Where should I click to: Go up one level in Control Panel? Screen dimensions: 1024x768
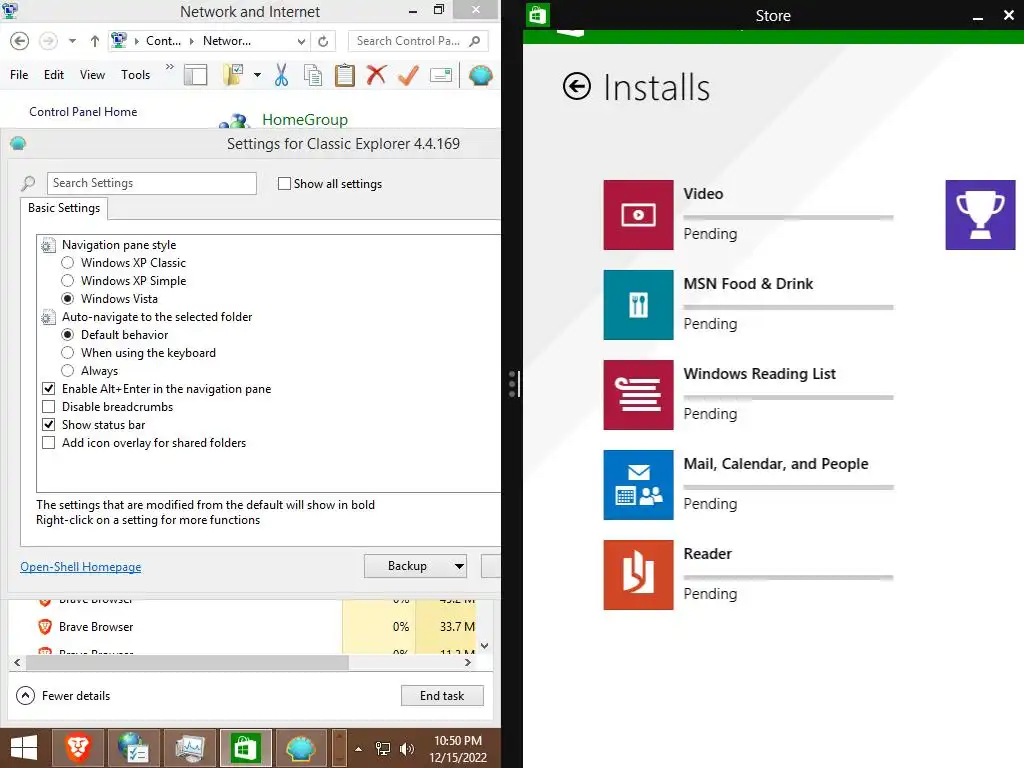coord(95,41)
